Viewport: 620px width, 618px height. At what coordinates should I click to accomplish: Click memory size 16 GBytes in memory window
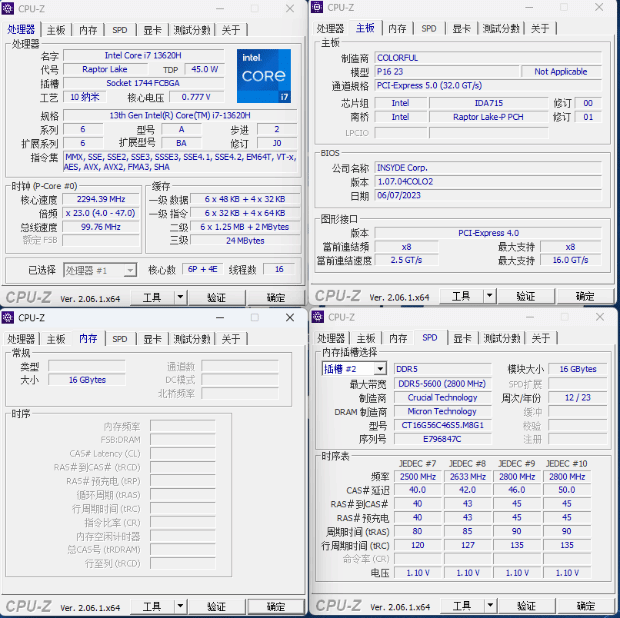click(x=87, y=380)
